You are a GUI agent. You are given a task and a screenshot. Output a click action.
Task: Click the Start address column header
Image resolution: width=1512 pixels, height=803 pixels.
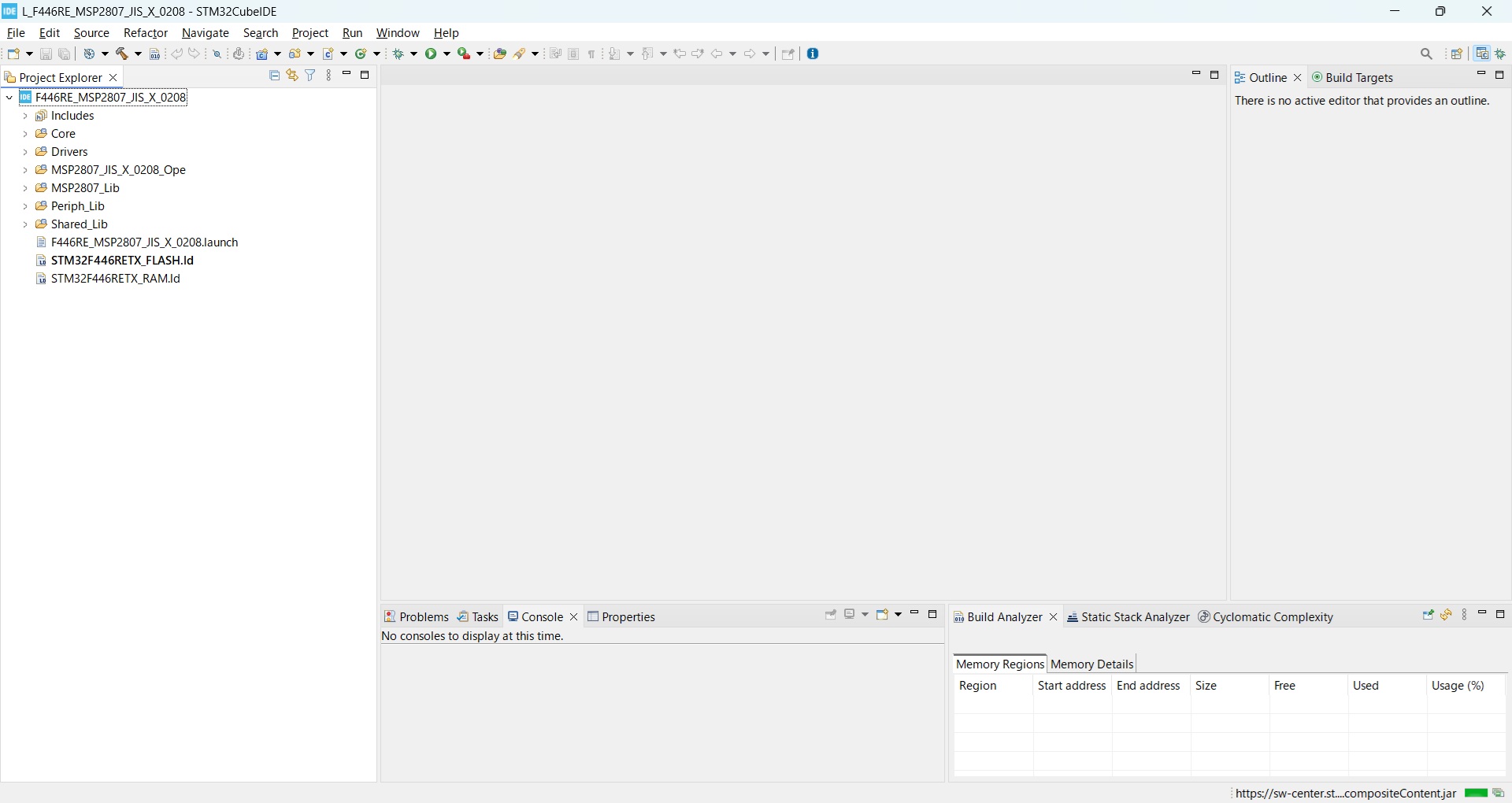coord(1073,686)
